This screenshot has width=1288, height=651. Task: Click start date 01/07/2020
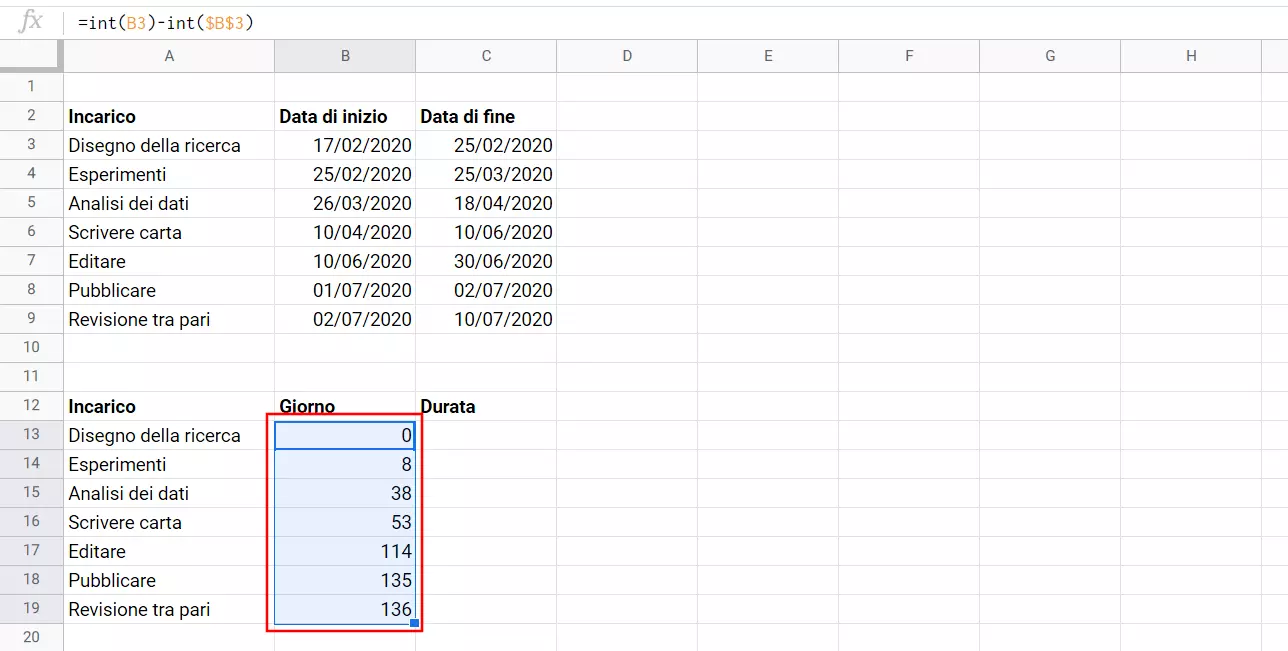pyautogui.click(x=345, y=290)
